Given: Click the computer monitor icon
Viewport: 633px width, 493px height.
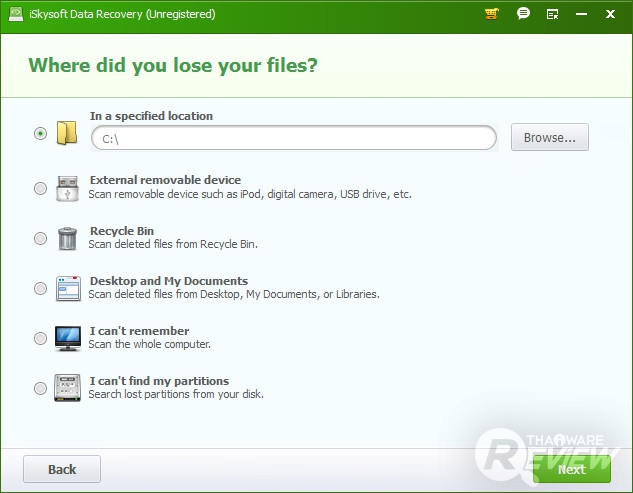Looking at the screenshot, I should point(67,338).
